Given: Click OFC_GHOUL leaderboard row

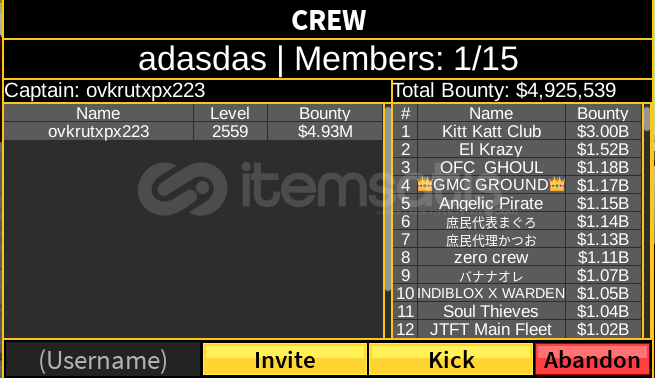Looking at the screenshot, I should click(x=517, y=167).
